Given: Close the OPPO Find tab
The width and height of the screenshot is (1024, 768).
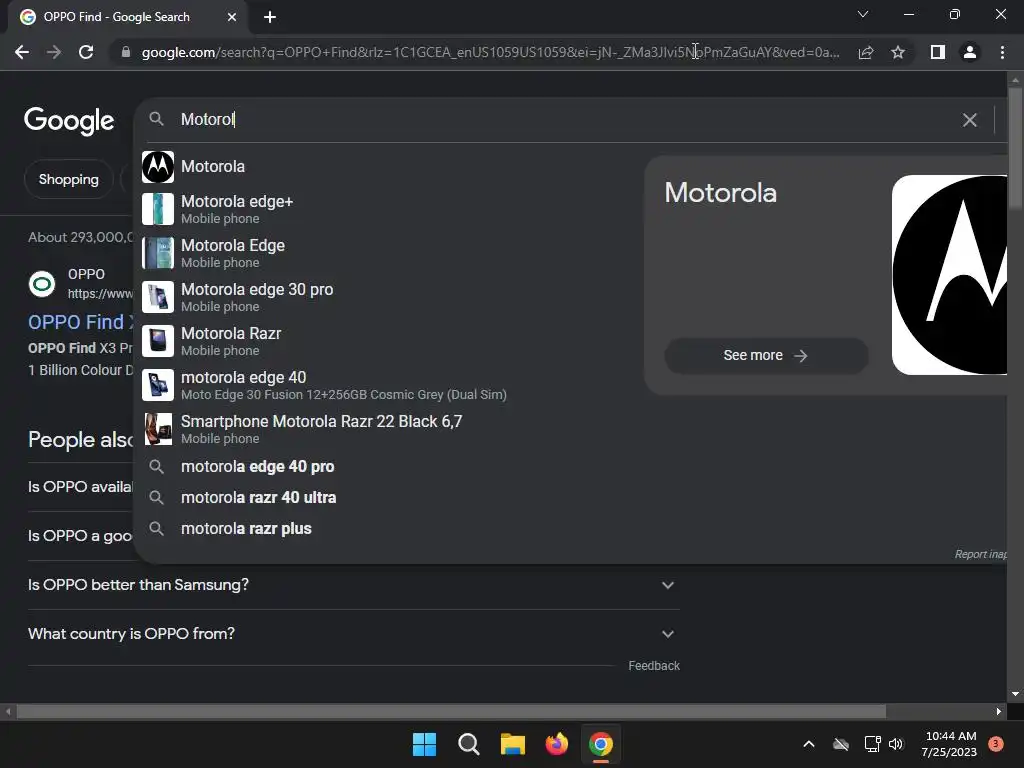Looking at the screenshot, I should click(232, 17).
